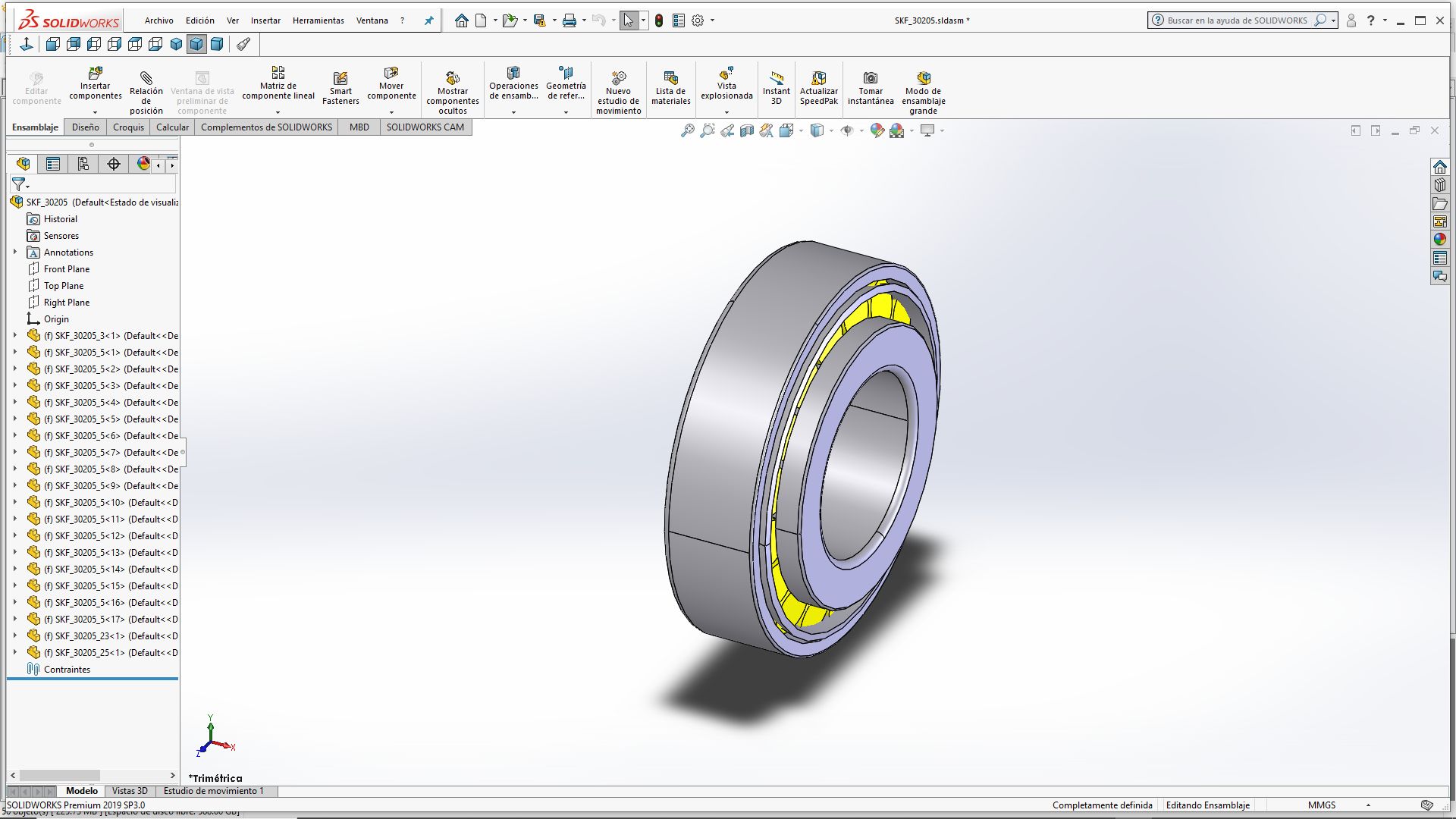The image size is (1456, 819).
Task: Click MMGS units in status bar
Action: point(1322,805)
